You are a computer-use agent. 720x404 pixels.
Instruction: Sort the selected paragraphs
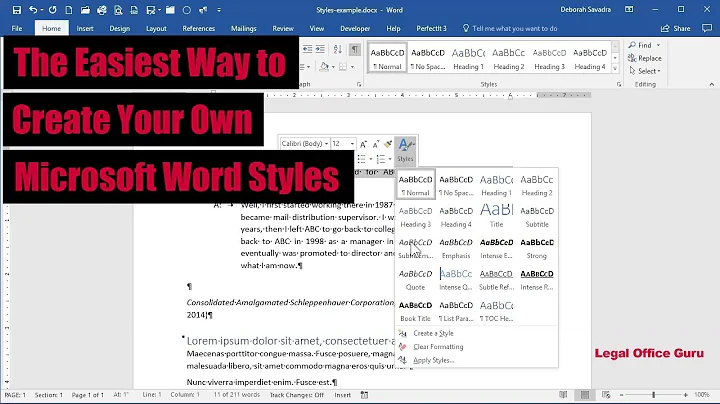[x=338, y=49]
